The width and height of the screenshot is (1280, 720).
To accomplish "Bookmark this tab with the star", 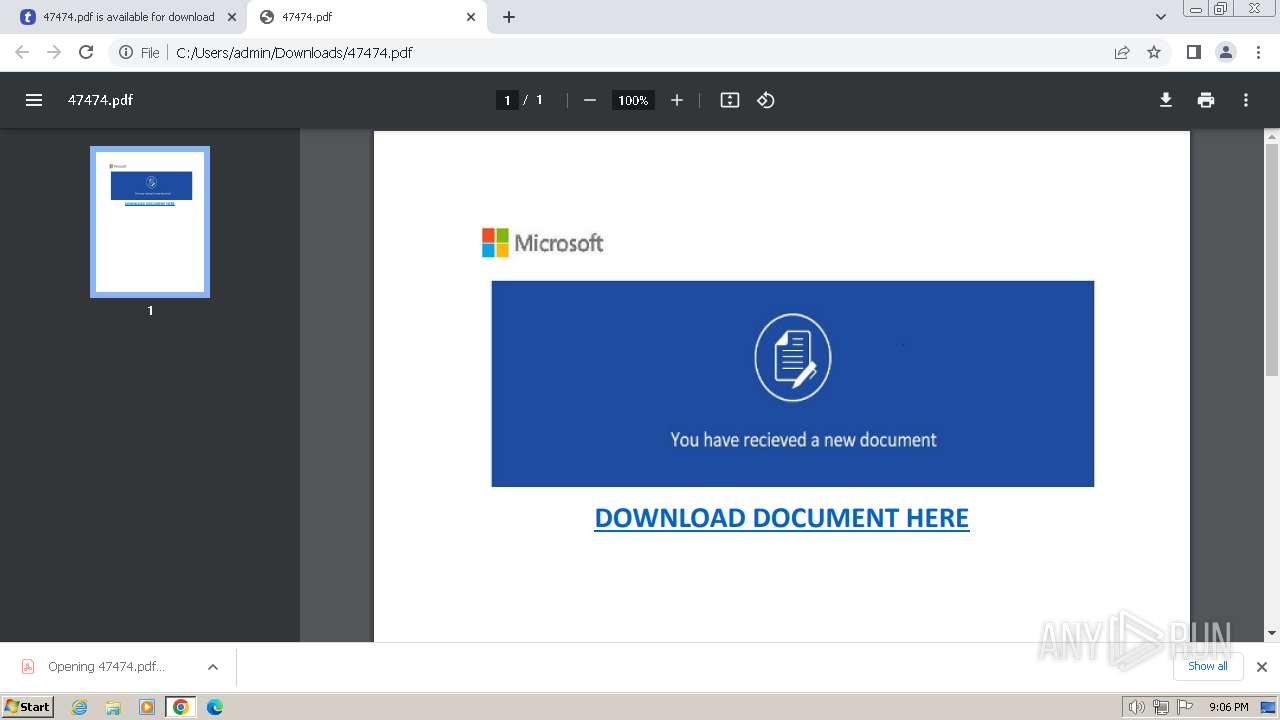I will point(1154,52).
